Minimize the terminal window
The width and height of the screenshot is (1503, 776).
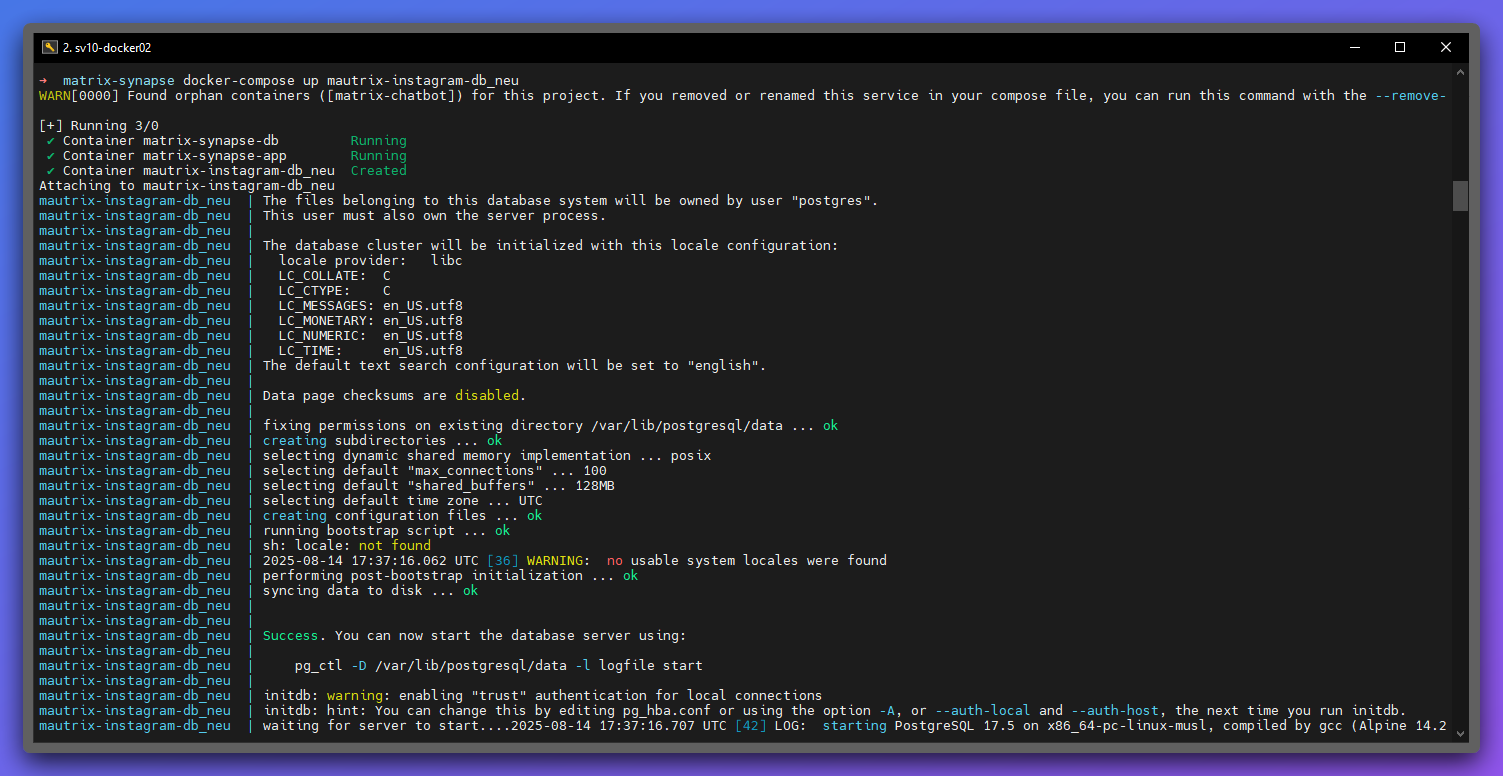pos(1354,46)
